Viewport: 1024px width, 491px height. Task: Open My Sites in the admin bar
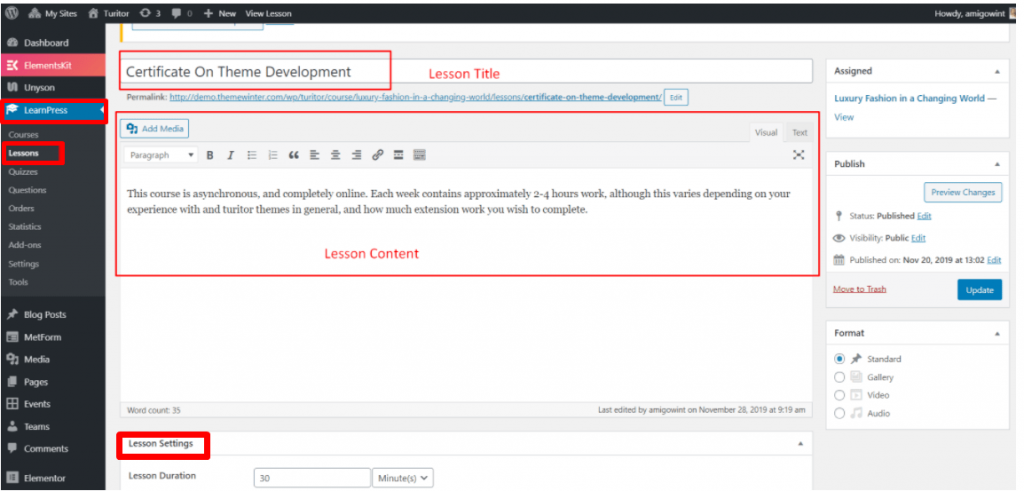point(52,13)
